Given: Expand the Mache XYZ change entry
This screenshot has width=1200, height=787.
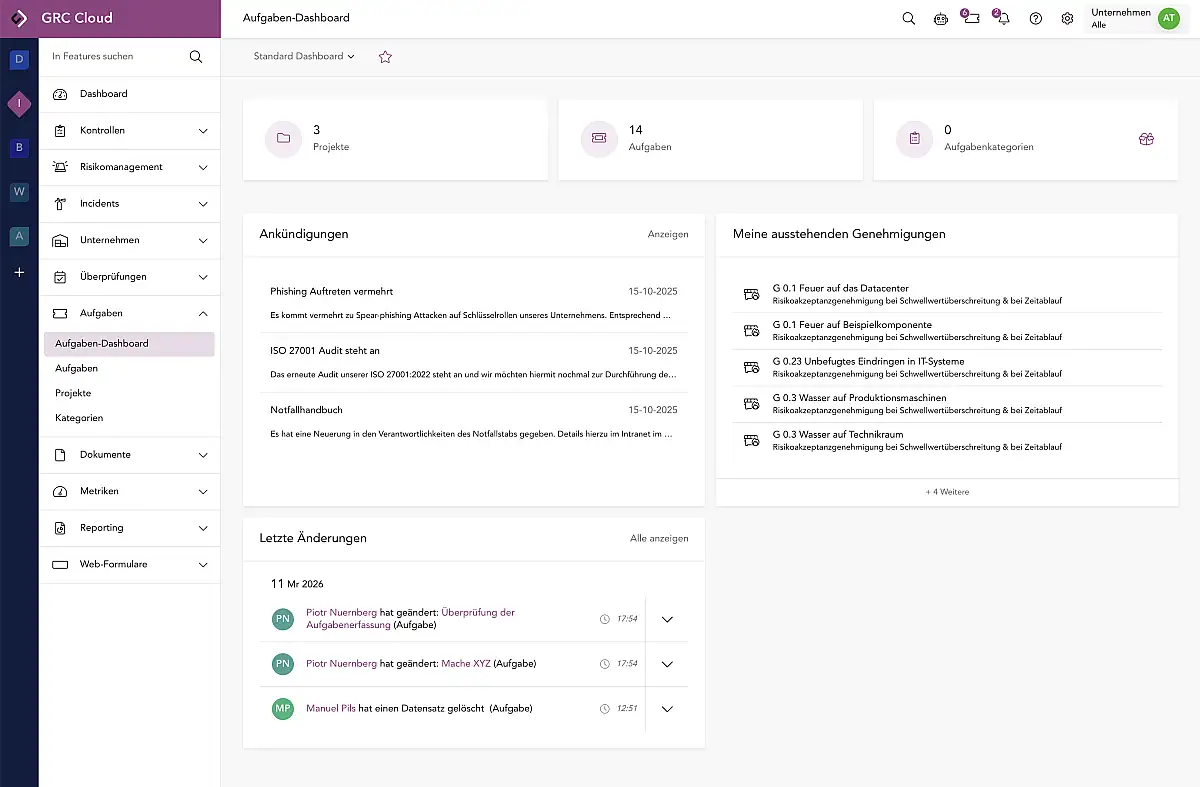Looking at the screenshot, I should pyautogui.click(x=668, y=664).
